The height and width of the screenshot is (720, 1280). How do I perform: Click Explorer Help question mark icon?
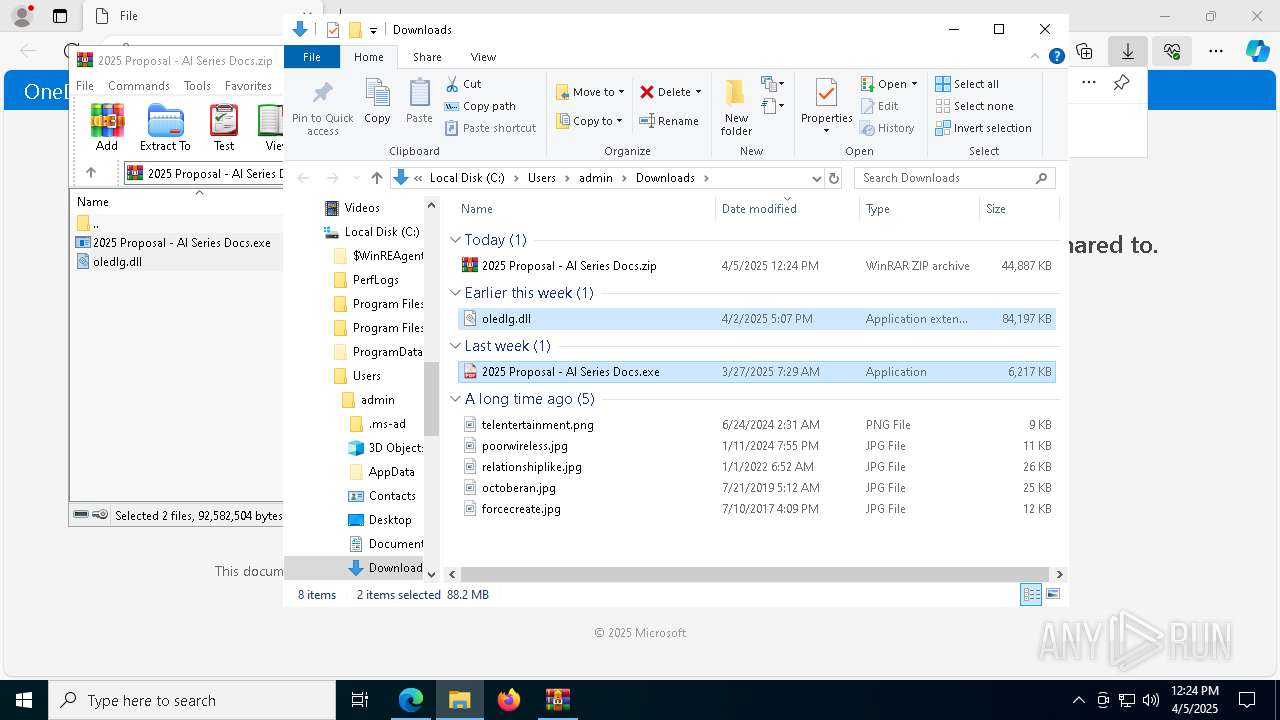click(1056, 56)
